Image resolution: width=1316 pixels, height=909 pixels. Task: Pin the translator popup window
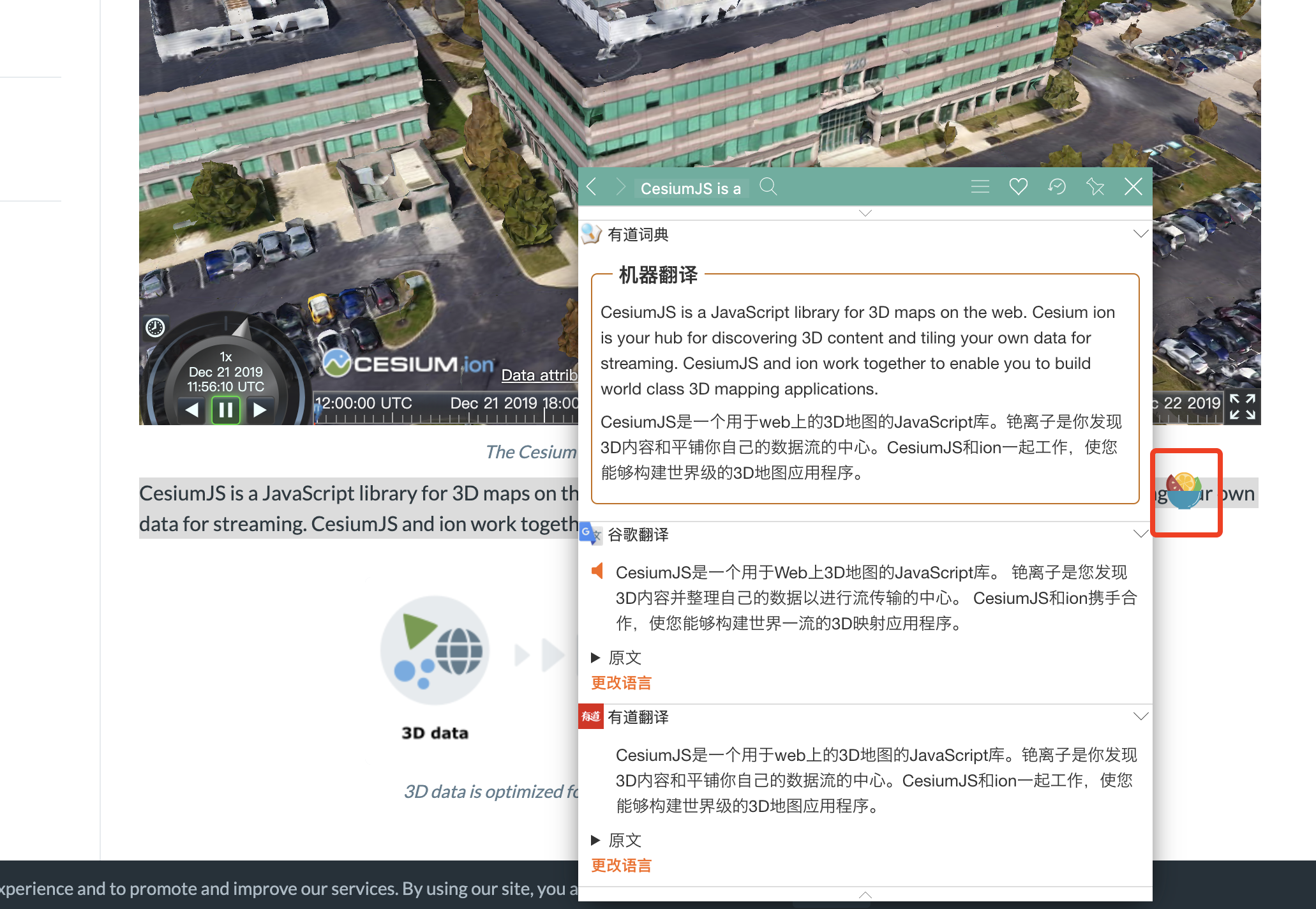pos(1095,187)
